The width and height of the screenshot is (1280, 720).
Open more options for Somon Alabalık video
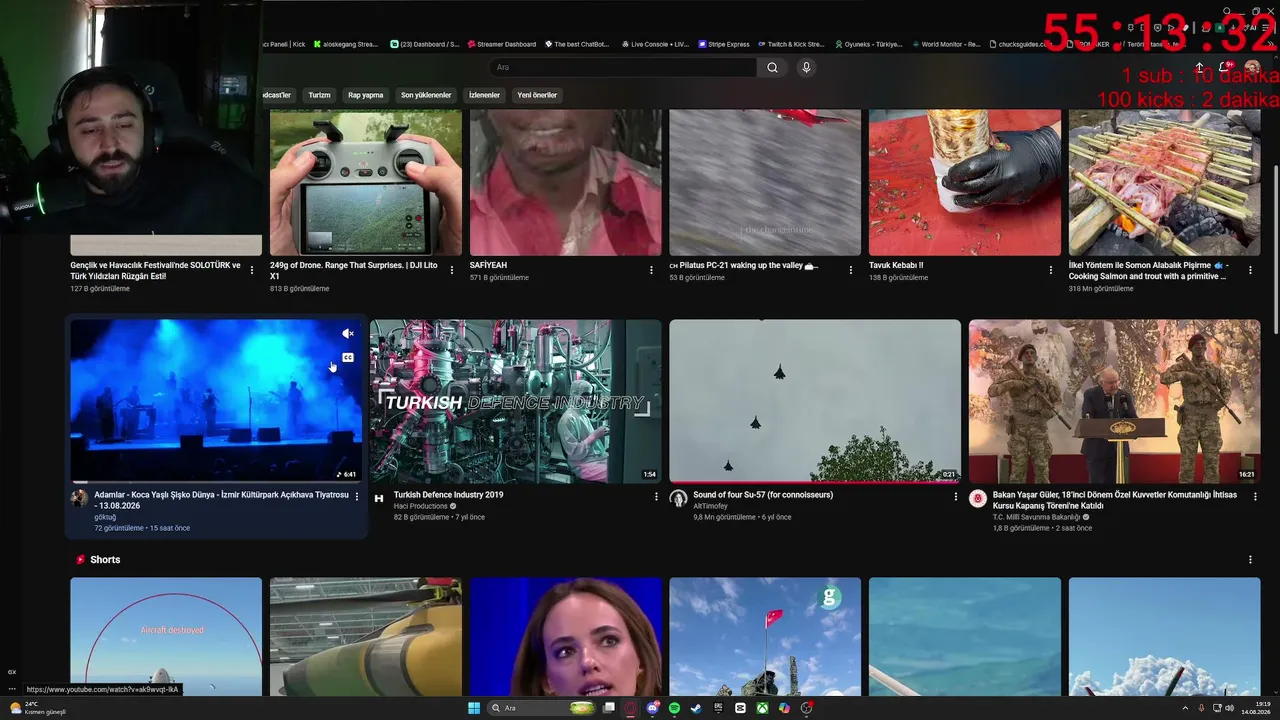point(1250,270)
